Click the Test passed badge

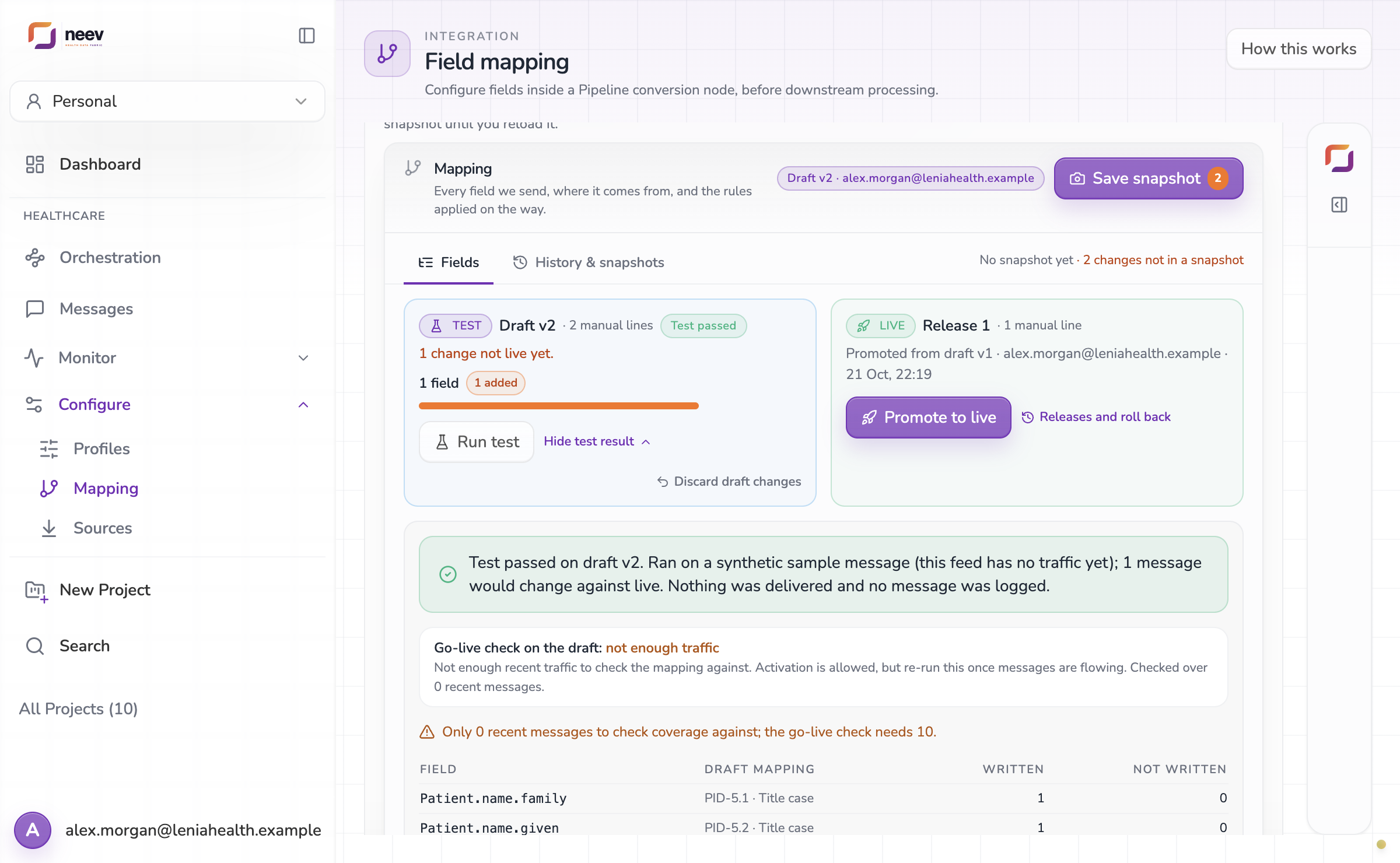point(703,325)
